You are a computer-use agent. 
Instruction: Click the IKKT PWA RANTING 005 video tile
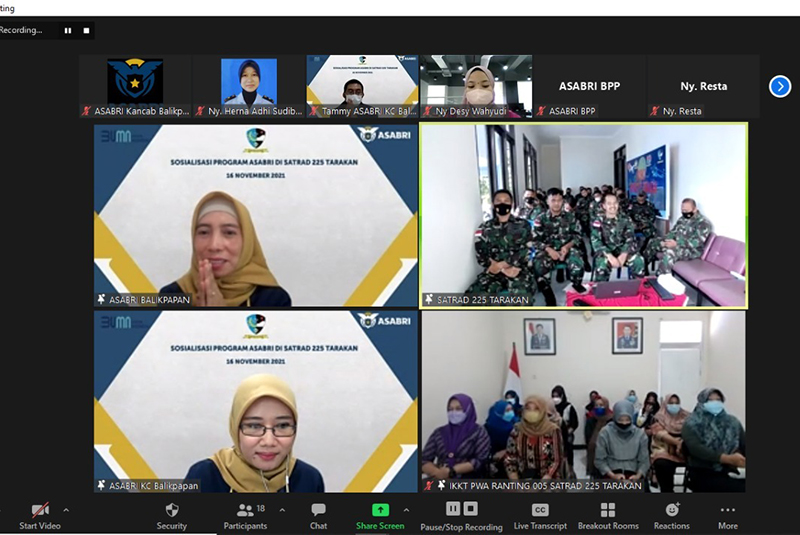pyautogui.click(x=584, y=401)
